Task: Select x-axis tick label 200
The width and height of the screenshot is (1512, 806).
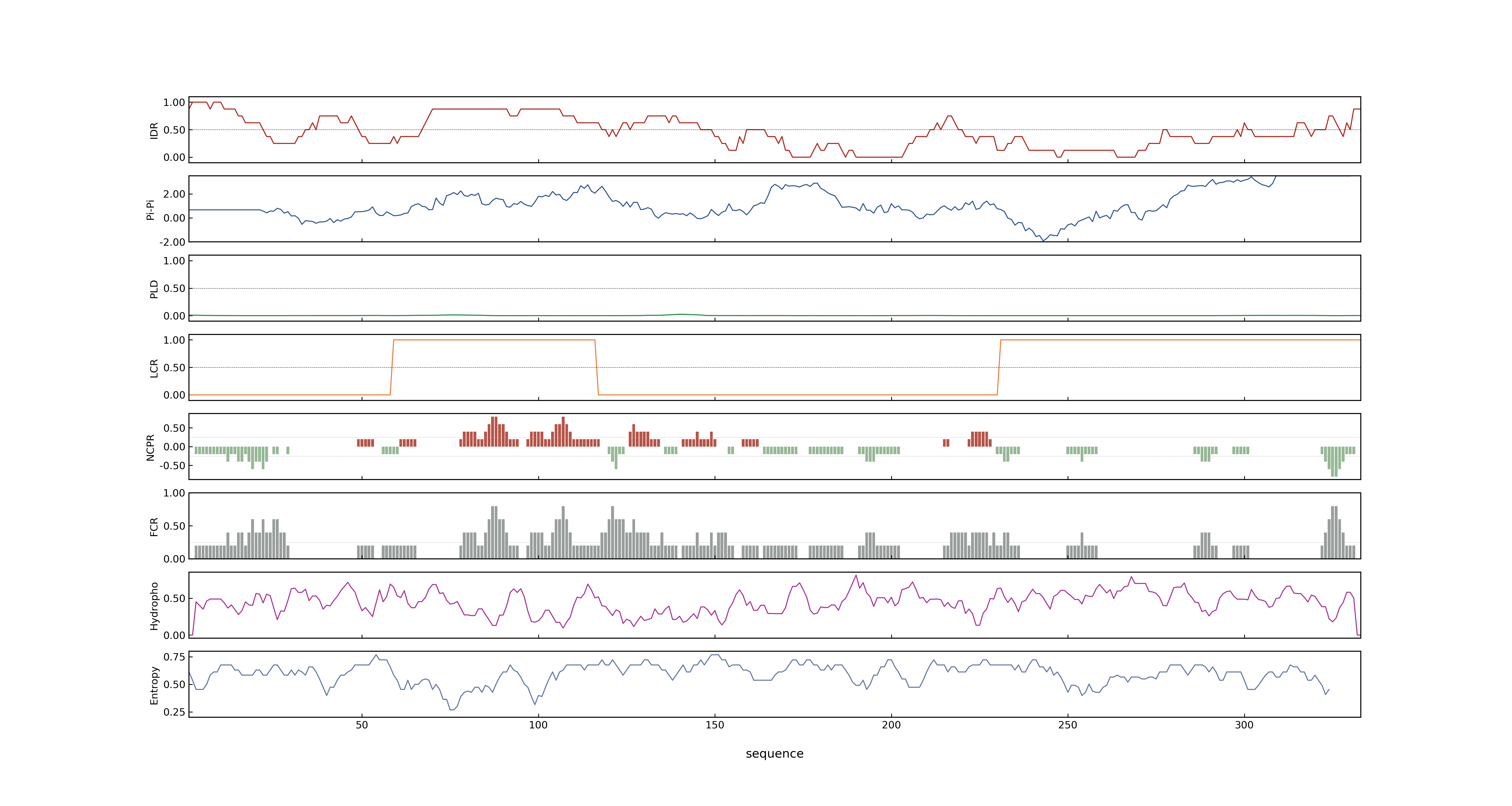Action: tap(891, 725)
